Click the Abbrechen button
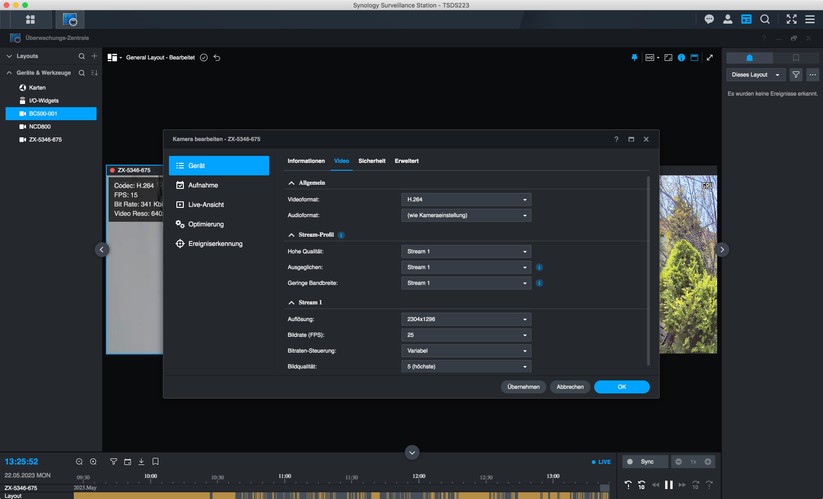The height and width of the screenshot is (499, 823). click(570, 387)
